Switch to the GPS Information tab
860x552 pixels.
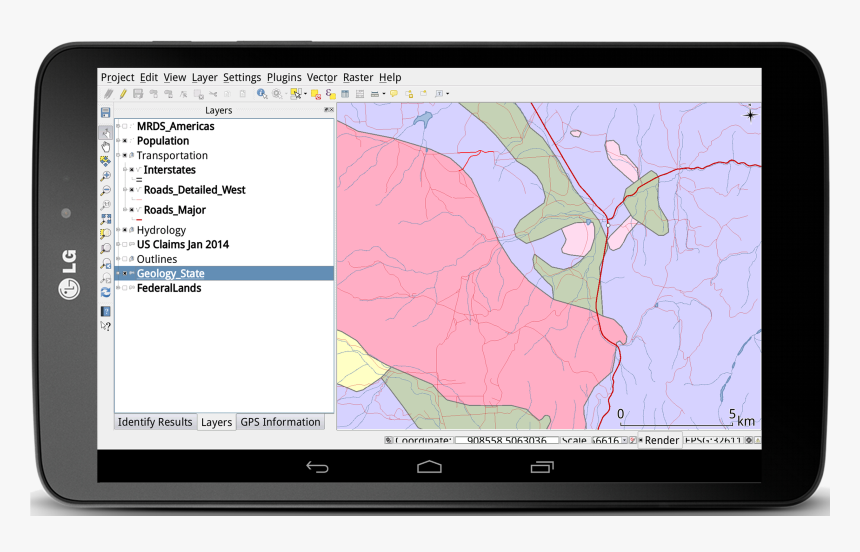(280, 422)
